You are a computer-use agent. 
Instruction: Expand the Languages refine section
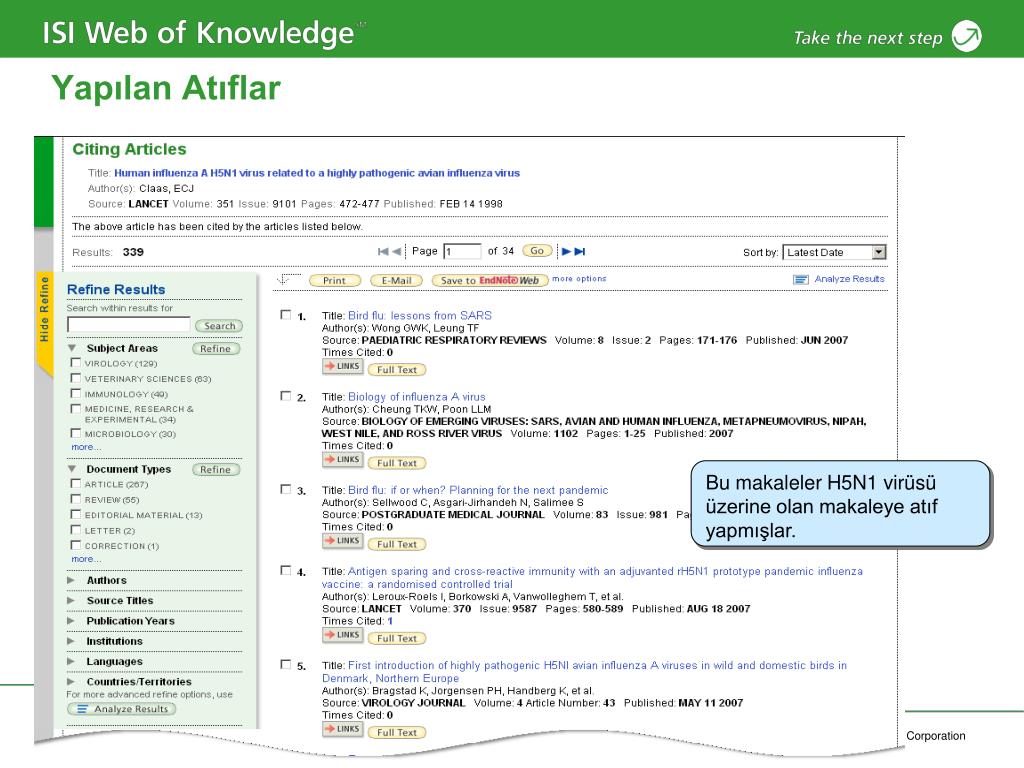click(x=71, y=661)
